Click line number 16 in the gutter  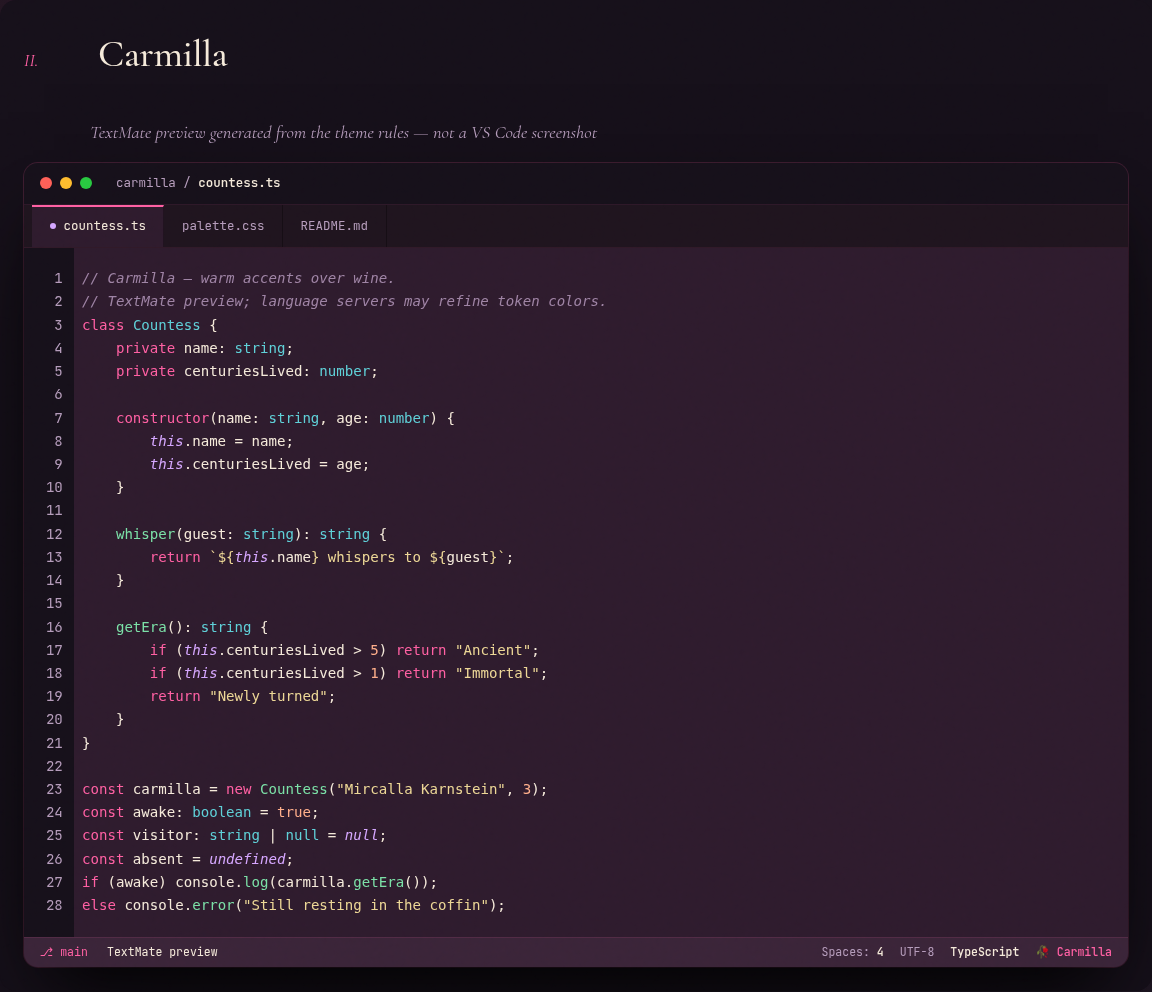coord(54,627)
